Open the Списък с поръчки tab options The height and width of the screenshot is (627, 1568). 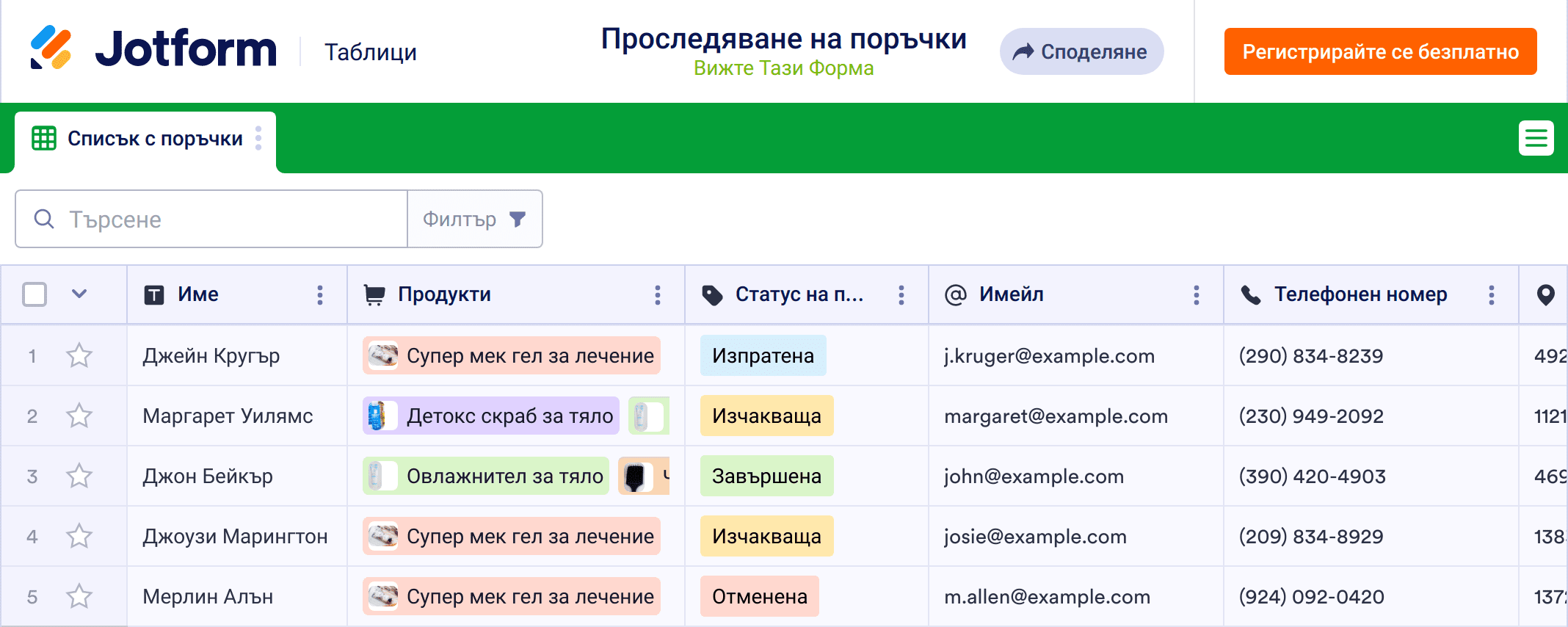[x=258, y=138]
